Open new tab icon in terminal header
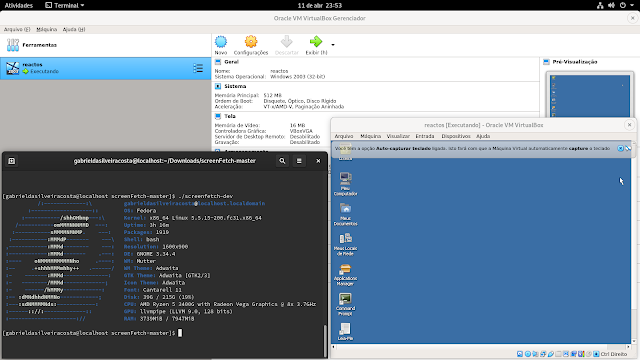This screenshot has height=360, width=640. click(11, 161)
